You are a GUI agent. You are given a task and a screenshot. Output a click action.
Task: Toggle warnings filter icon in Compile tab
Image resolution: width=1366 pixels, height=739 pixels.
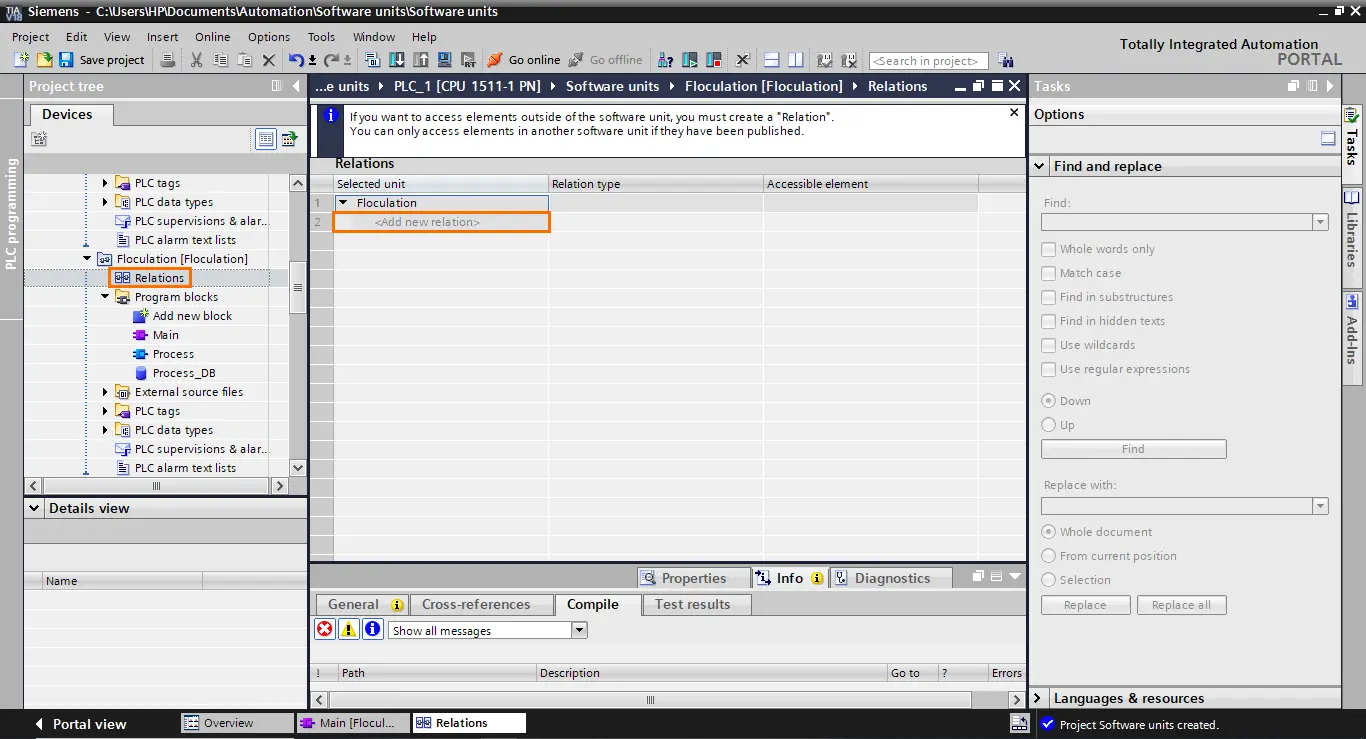click(x=349, y=629)
